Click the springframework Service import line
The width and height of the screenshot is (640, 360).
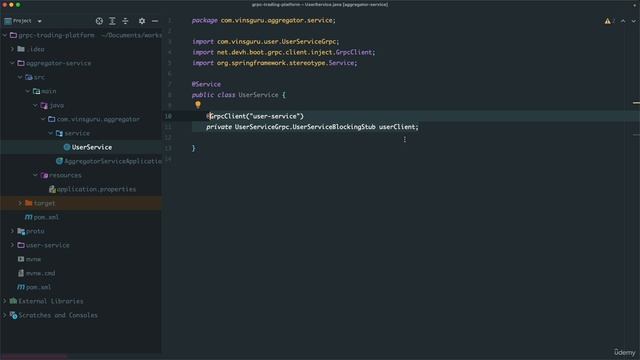(x=275, y=63)
